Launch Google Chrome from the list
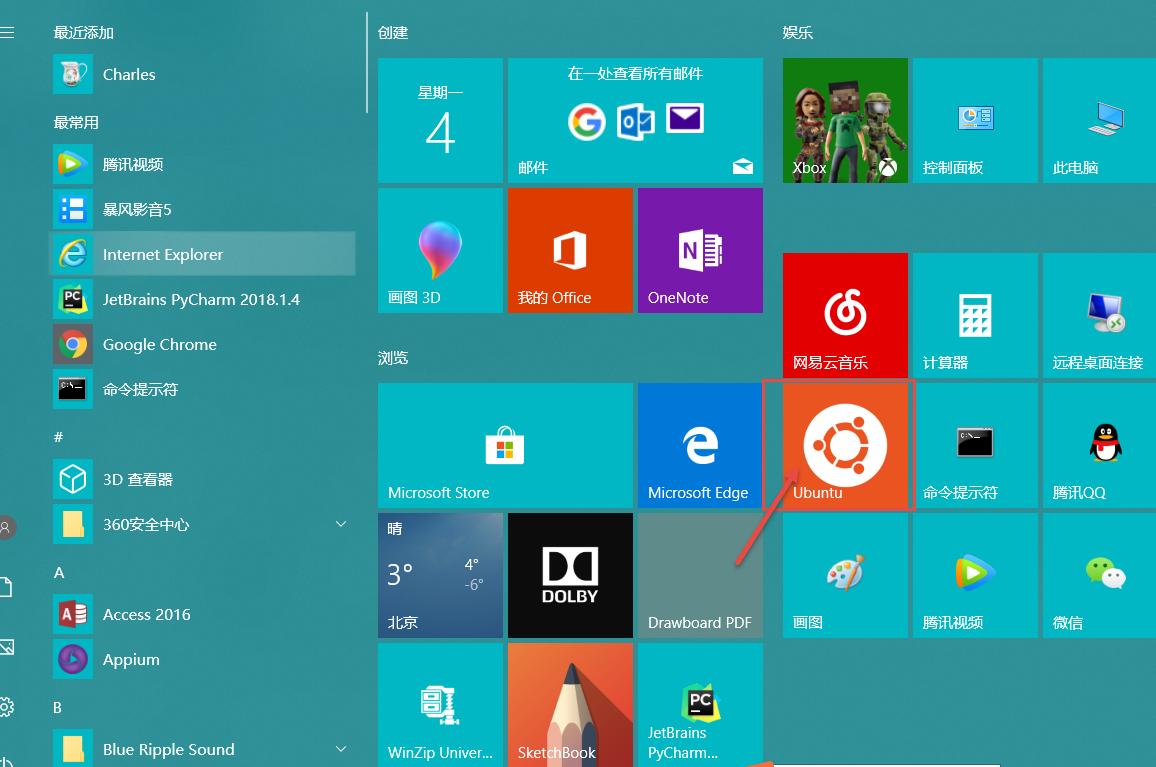The width and height of the screenshot is (1156, 767). [x=203, y=344]
